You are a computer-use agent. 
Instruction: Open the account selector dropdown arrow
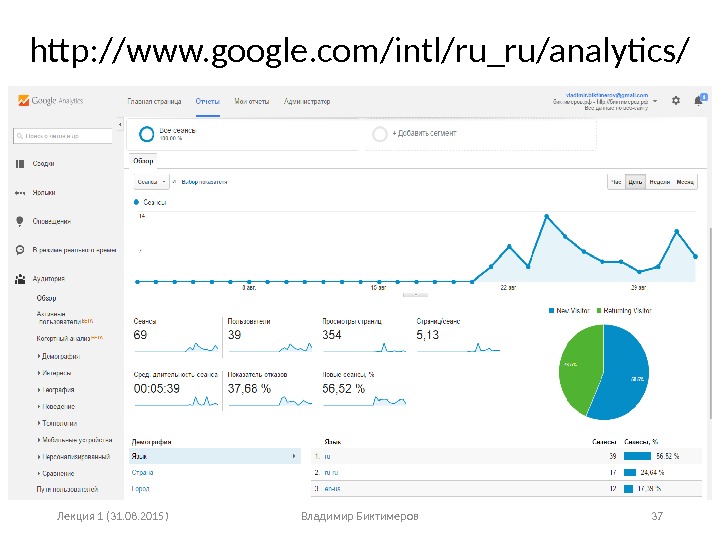[x=655, y=101]
